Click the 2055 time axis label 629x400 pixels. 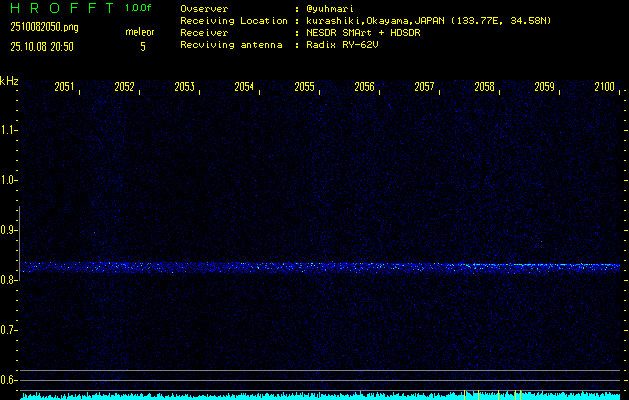point(304,87)
